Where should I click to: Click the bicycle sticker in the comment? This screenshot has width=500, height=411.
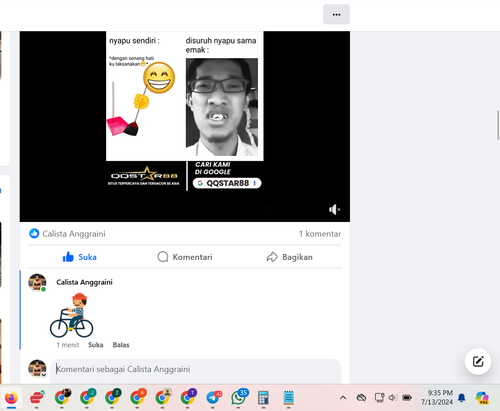(x=72, y=315)
